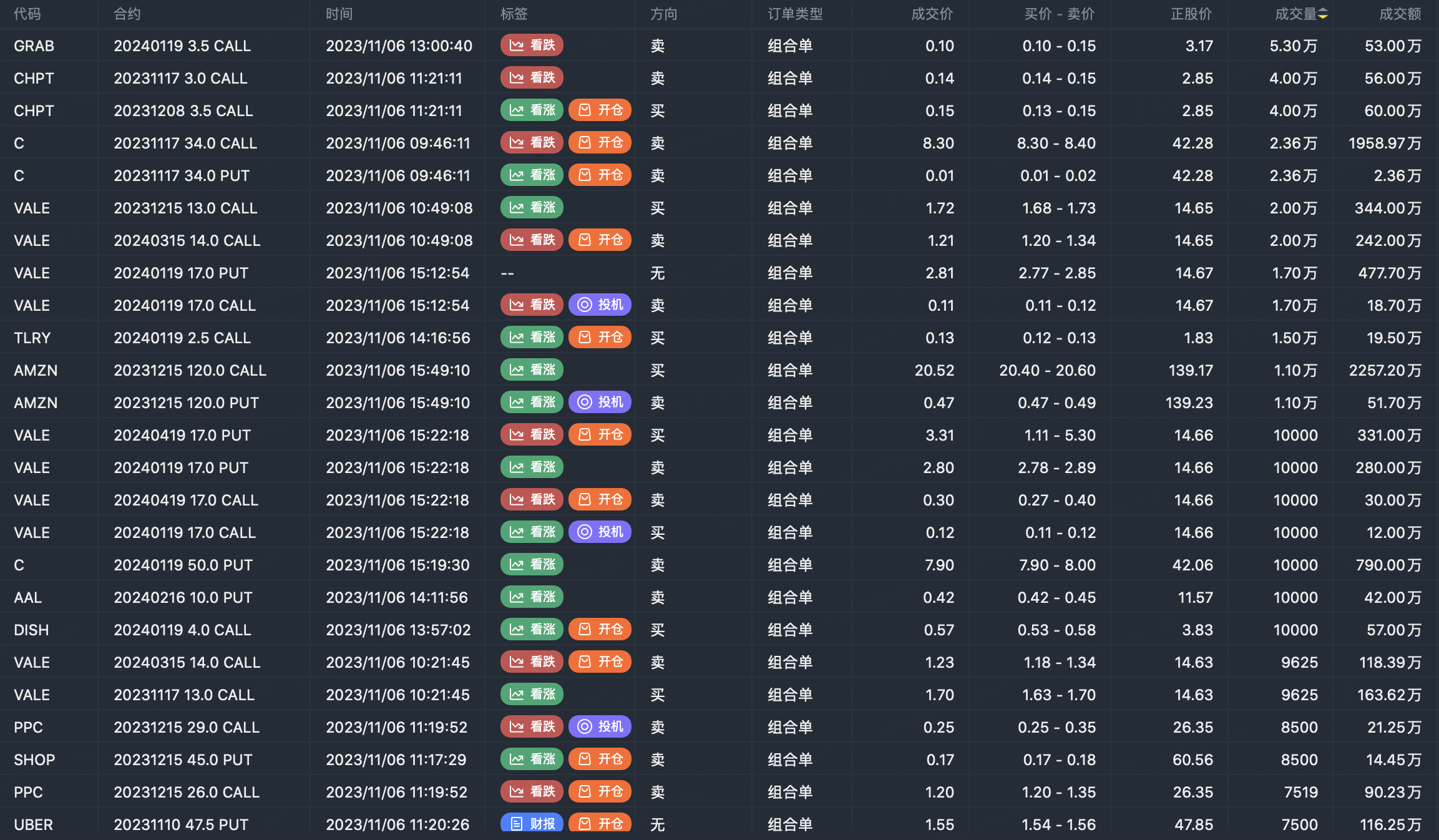
Task: Select the UBER ticker cell
Action: tap(34, 824)
